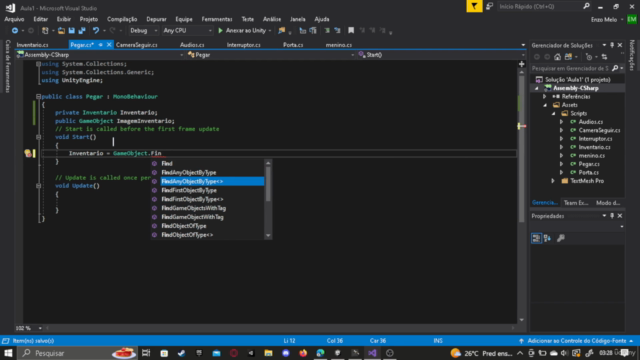
Task: Click the Enzo Melo account name
Action: click(x=604, y=20)
